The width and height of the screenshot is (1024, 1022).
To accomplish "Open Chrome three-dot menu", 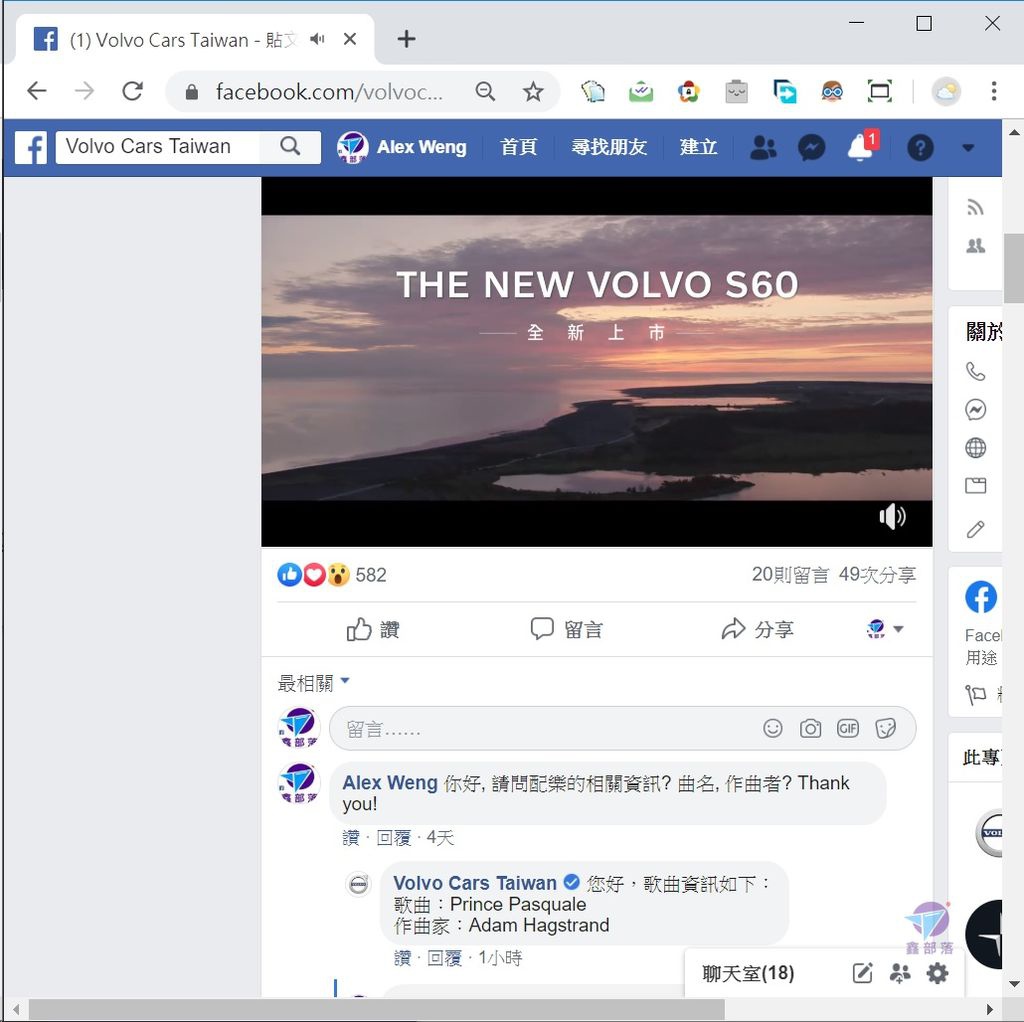I will [x=993, y=91].
